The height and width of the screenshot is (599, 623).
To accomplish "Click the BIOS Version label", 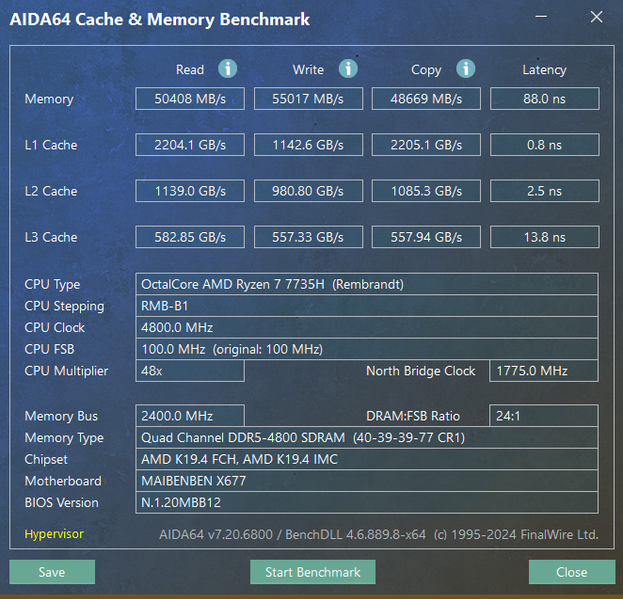I will 62,502.
